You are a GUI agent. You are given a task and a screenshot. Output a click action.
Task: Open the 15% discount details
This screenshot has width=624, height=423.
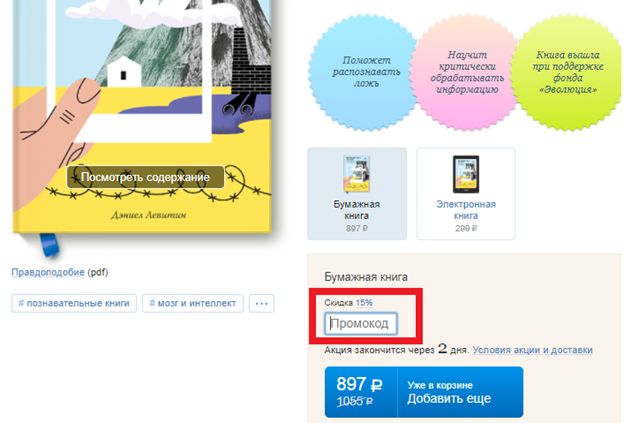364,302
